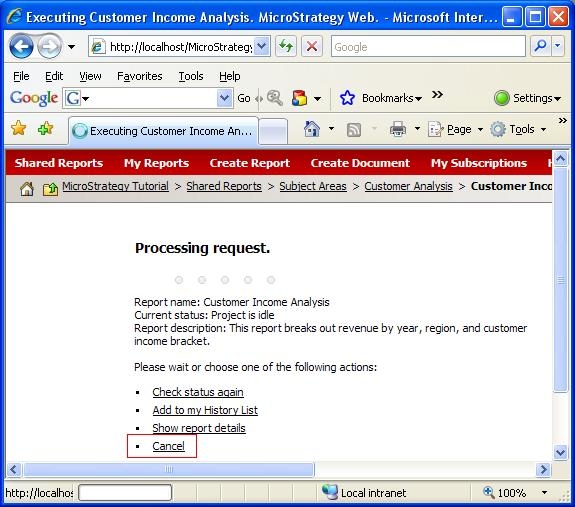Image resolution: width=575 pixels, height=507 pixels.
Task: Open the Favorites menu
Action: tap(139, 76)
